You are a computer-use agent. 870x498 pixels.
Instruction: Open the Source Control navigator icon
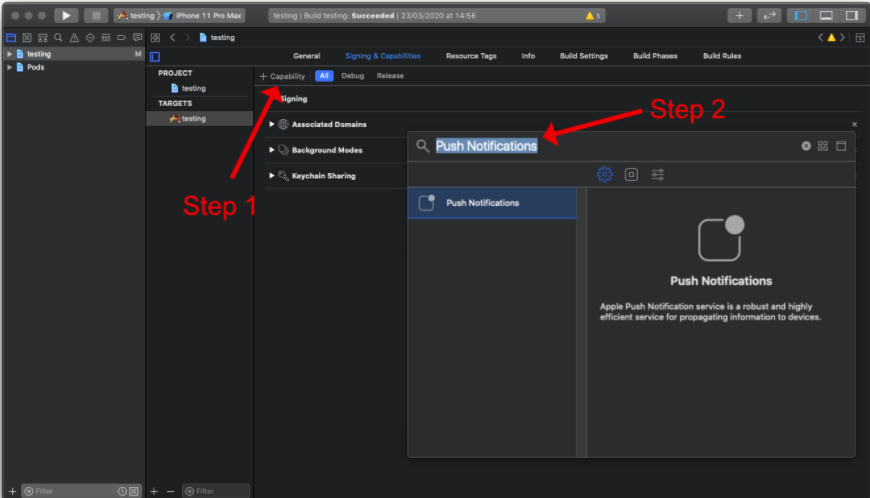tap(27, 38)
